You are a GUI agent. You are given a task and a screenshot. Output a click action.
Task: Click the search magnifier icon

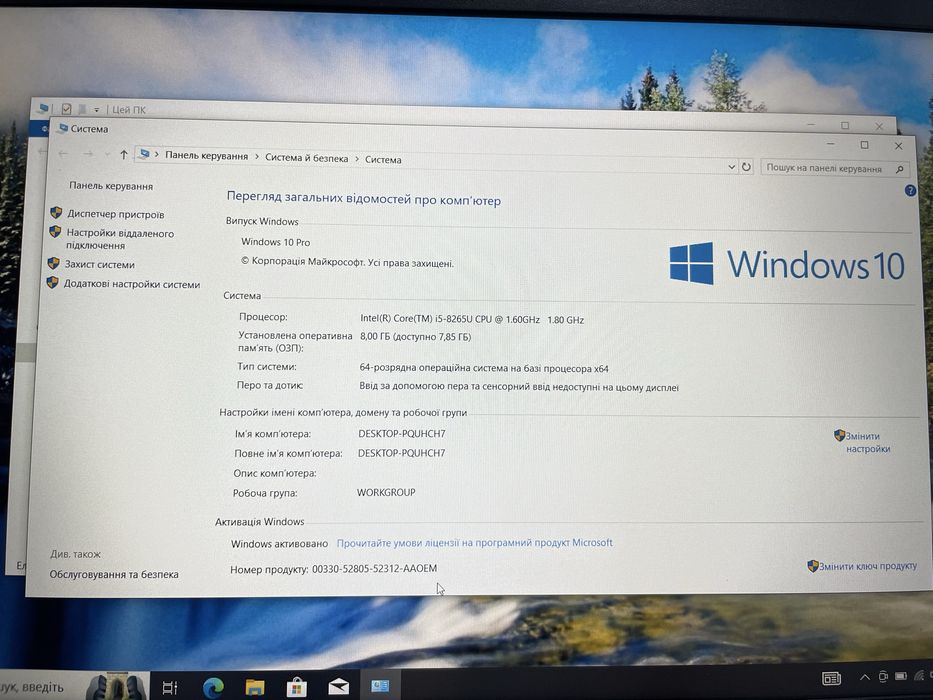coord(900,170)
